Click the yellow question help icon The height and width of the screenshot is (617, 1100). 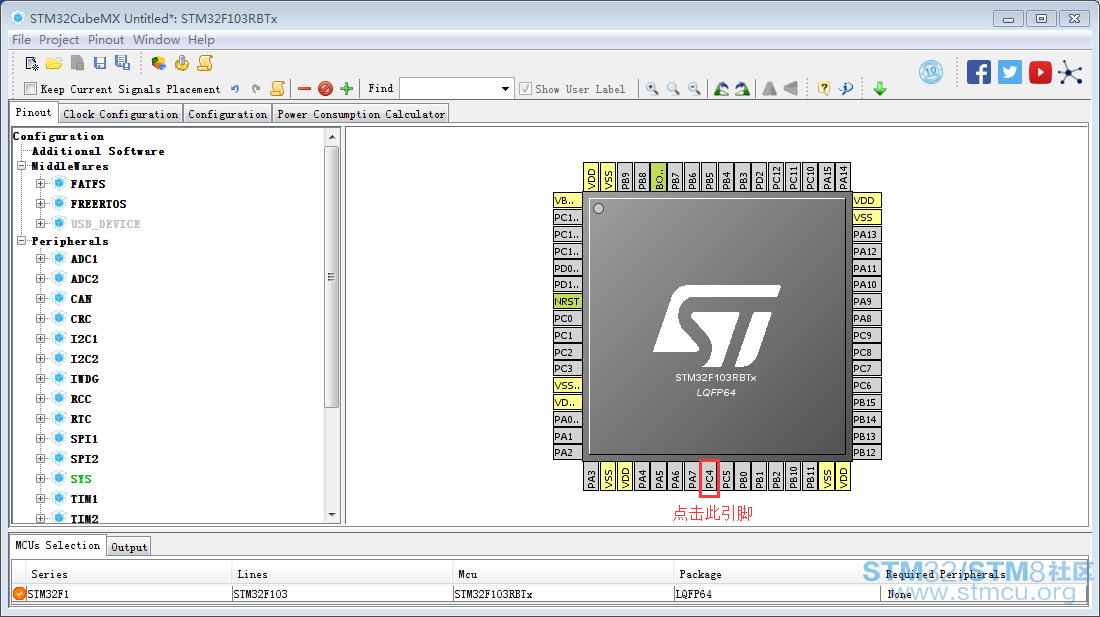pos(824,88)
